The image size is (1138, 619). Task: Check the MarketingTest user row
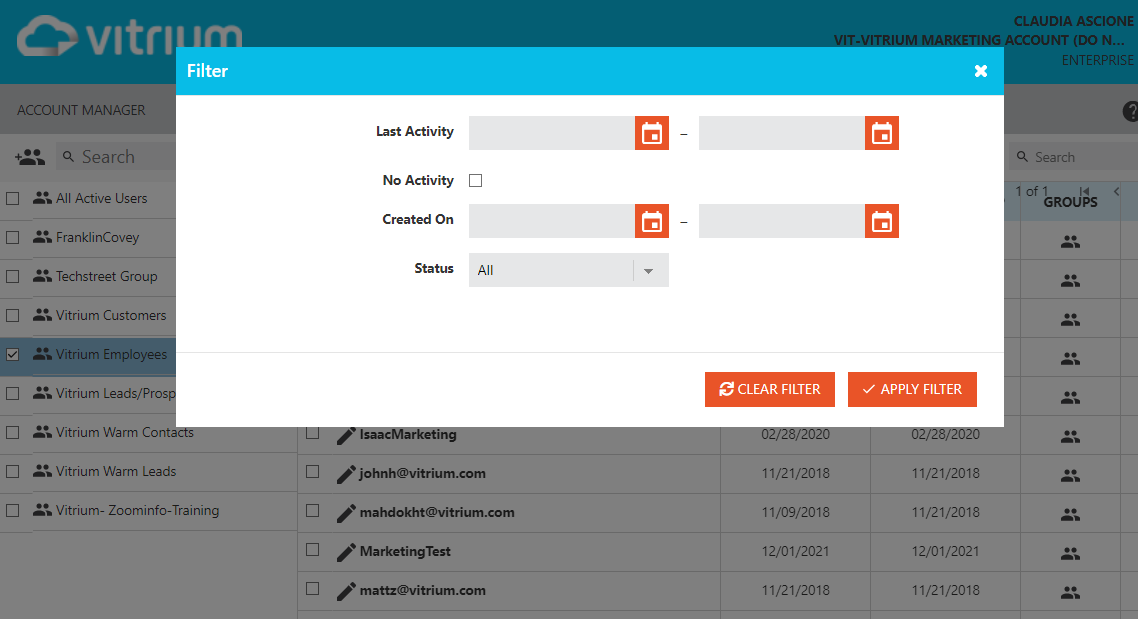click(x=313, y=549)
